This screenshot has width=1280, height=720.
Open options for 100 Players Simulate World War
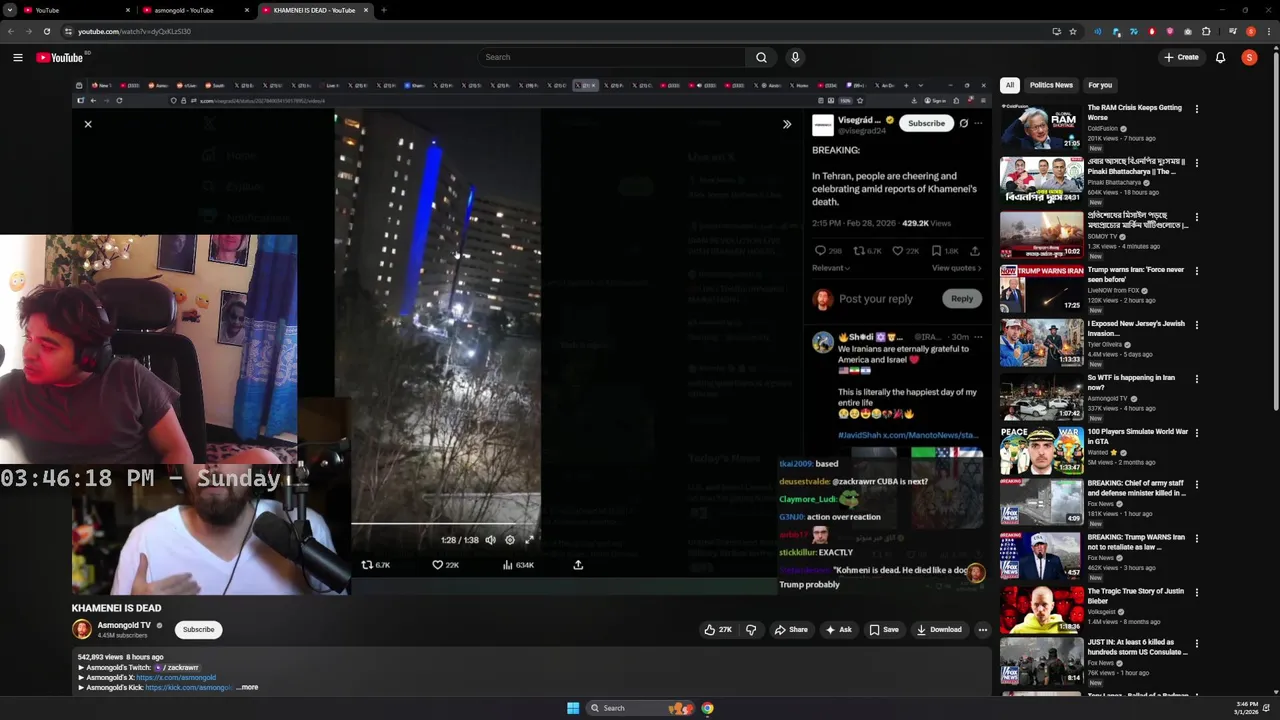(1196, 432)
